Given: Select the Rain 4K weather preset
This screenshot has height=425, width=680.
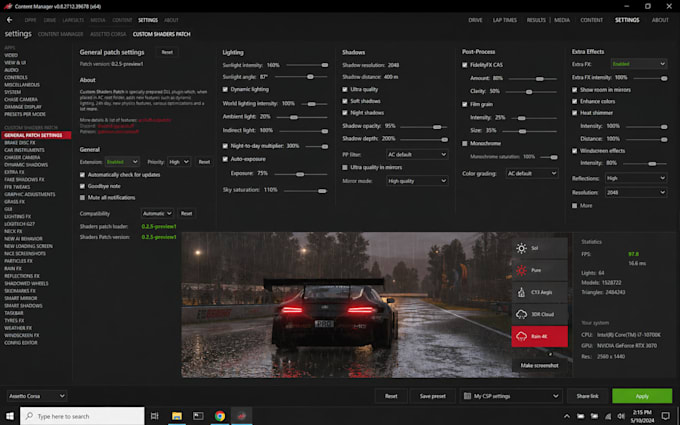Looking at the screenshot, I should click(539, 337).
